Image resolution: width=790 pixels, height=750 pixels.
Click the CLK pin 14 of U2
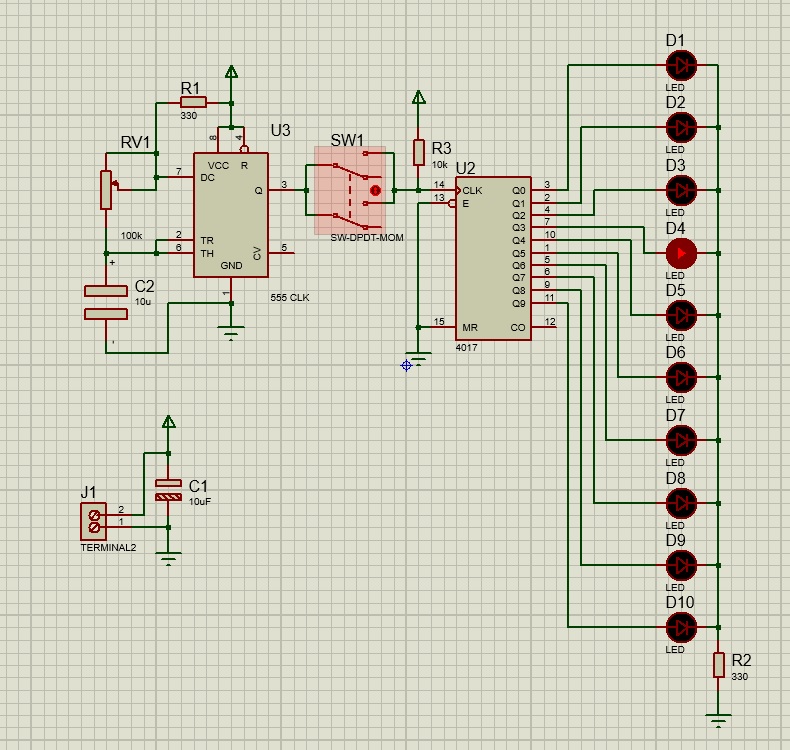(443, 190)
